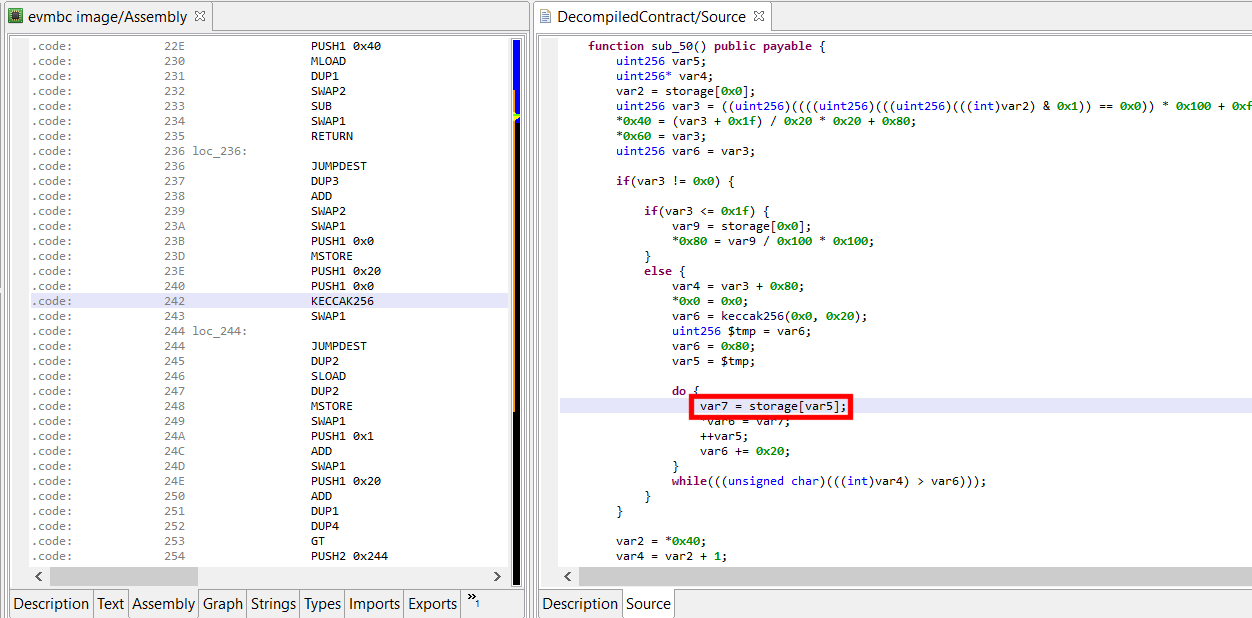The height and width of the screenshot is (618, 1252).
Task: Select the Assembly tab at the panel bottom
Action: pyautogui.click(x=163, y=604)
